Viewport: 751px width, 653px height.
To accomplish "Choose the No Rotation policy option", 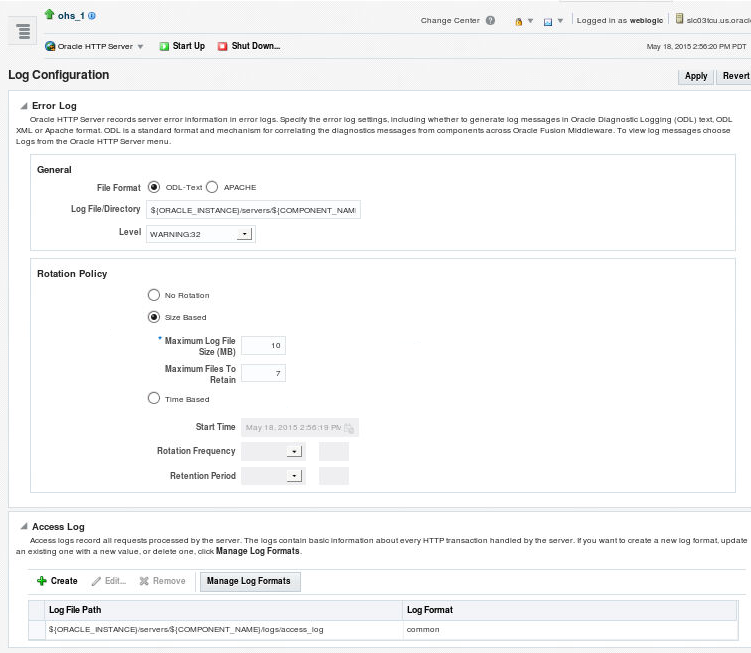I will pyautogui.click(x=154, y=295).
